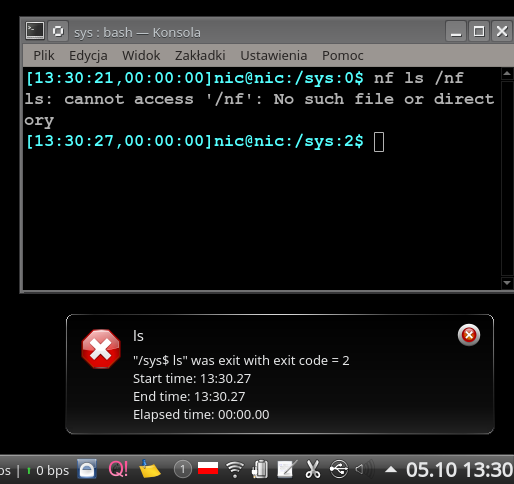Open the pink Q! tray application
The image size is (514, 484).
tap(118, 469)
